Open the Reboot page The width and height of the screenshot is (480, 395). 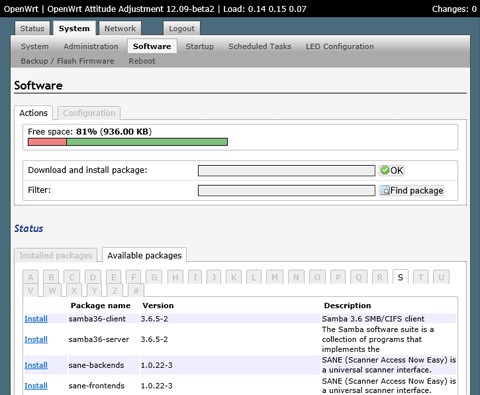(x=142, y=61)
